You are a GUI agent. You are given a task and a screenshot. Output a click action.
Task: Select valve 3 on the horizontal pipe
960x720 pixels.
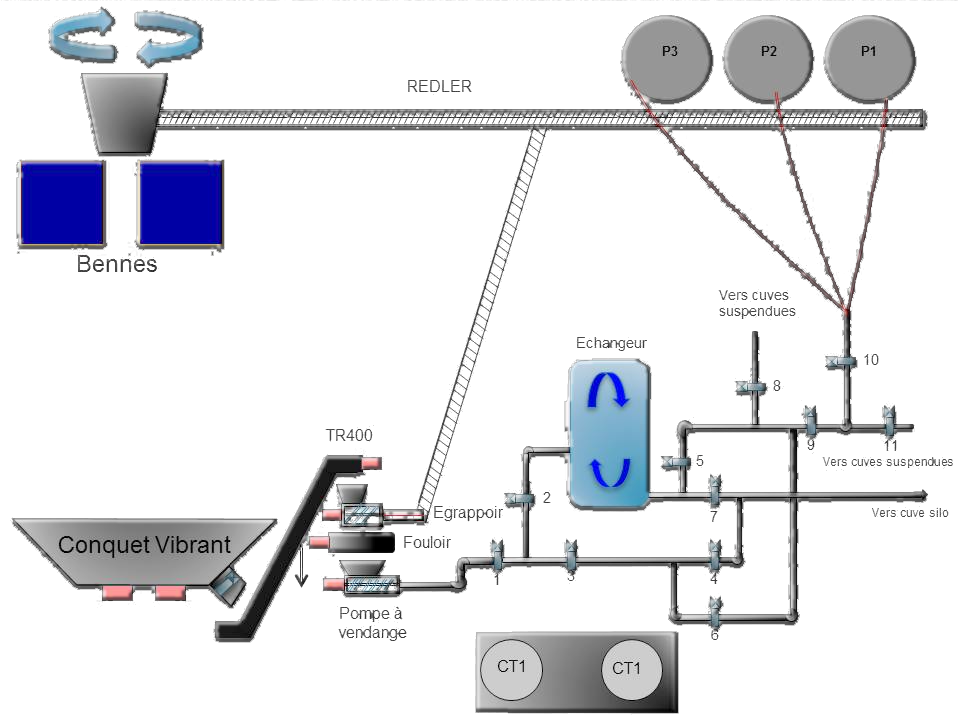571,555
